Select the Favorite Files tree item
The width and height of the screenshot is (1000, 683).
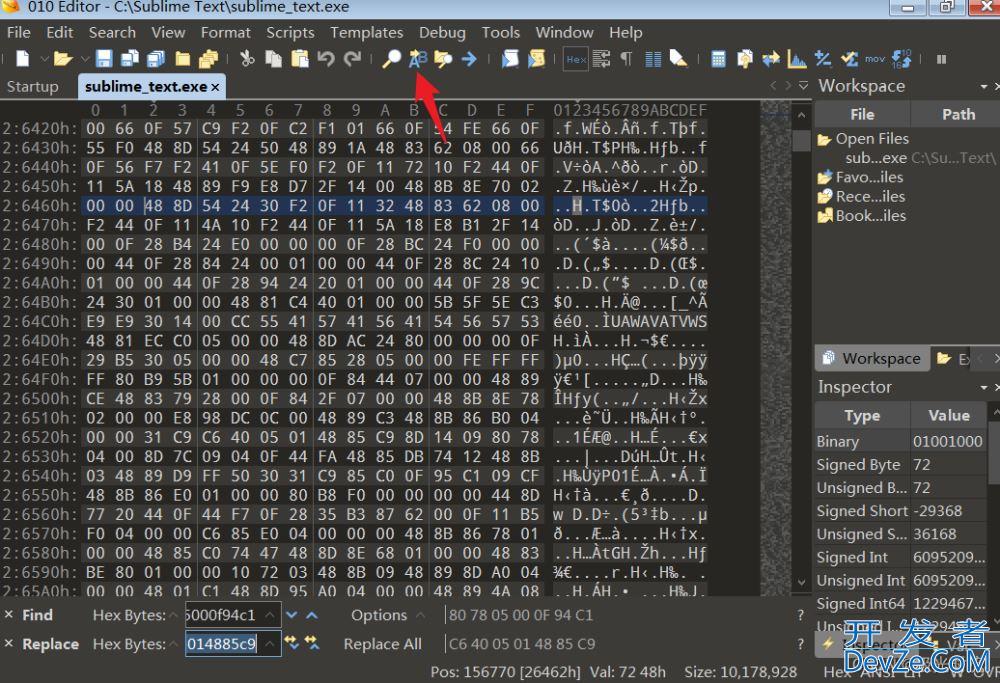pos(869,177)
